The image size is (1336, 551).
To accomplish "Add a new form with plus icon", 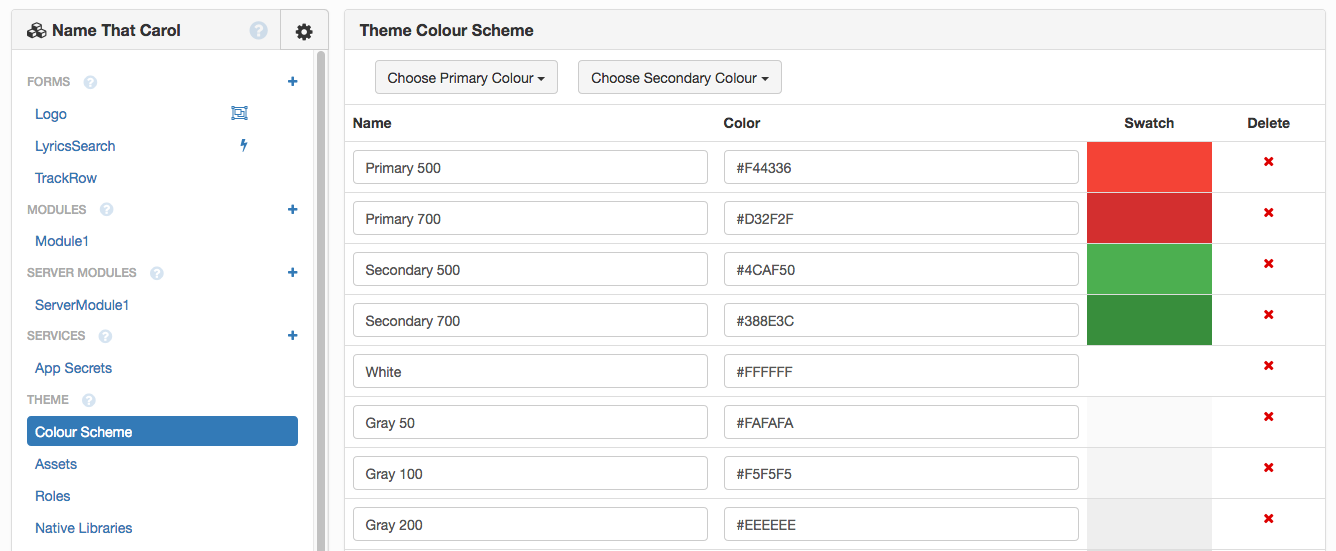I will click(292, 82).
